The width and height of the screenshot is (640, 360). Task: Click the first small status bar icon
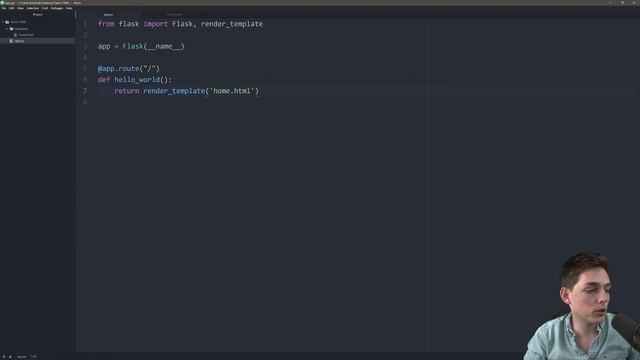click(4, 357)
